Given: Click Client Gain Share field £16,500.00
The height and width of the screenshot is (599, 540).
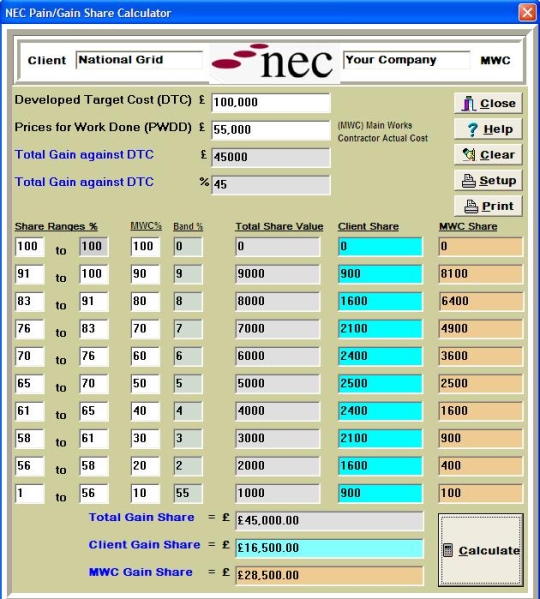Looking at the screenshot, I should click(329, 548).
